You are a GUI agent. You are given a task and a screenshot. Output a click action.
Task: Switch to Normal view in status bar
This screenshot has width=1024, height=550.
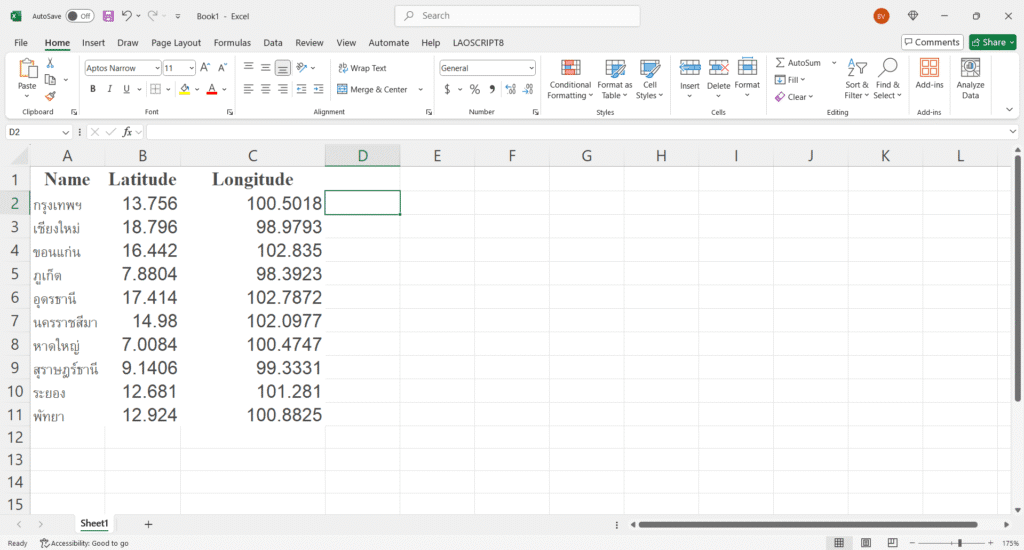839,543
